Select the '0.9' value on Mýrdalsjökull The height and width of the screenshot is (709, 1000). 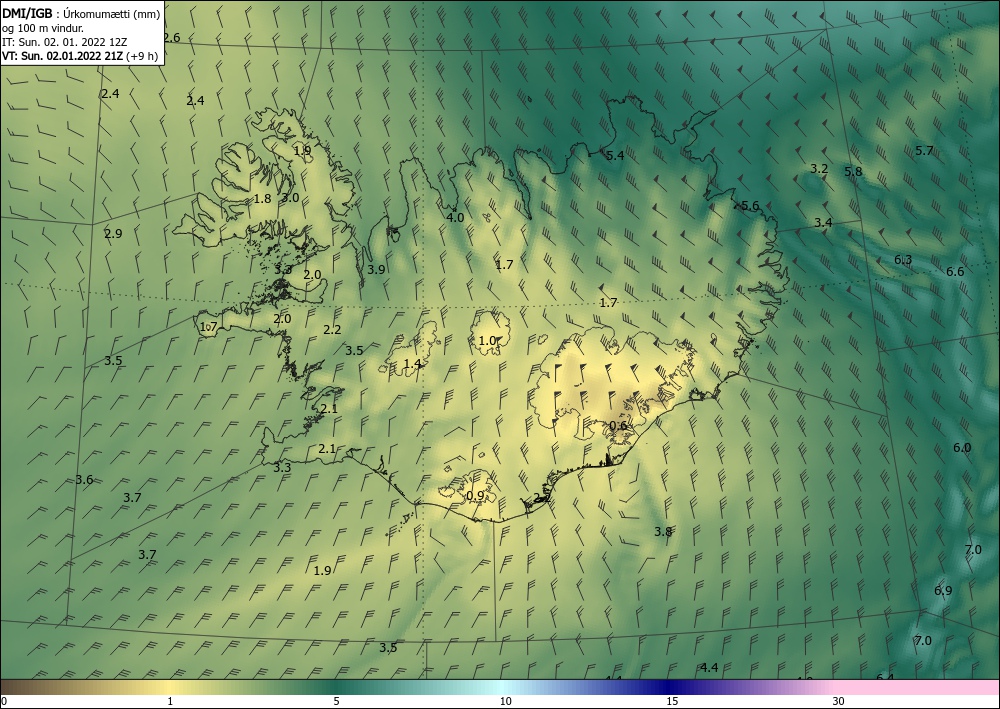(x=475, y=496)
